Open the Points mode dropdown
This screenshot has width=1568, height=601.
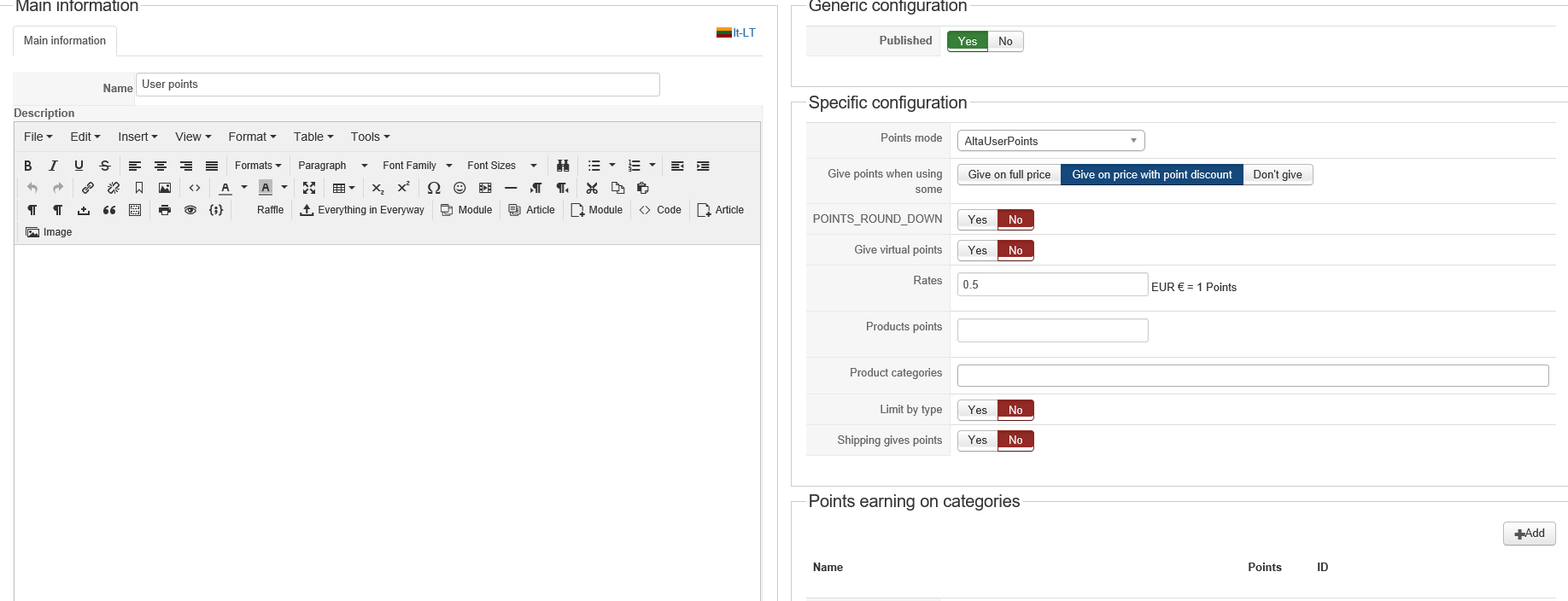[1050, 141]
